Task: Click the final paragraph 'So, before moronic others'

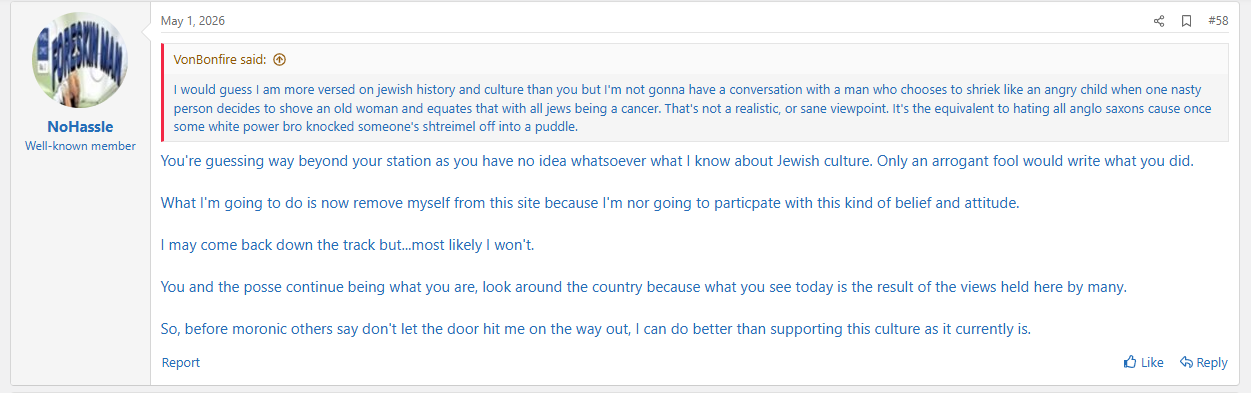Action: [596, 329]
